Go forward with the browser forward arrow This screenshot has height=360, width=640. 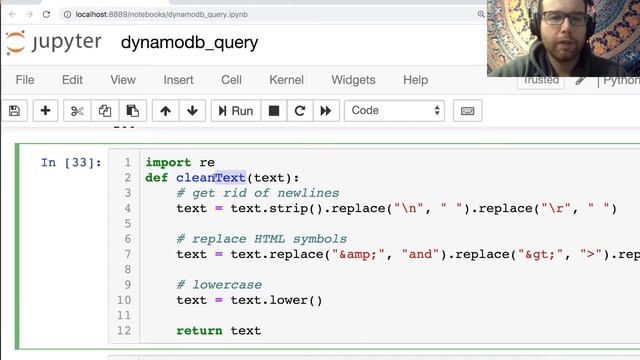[29, 14]
